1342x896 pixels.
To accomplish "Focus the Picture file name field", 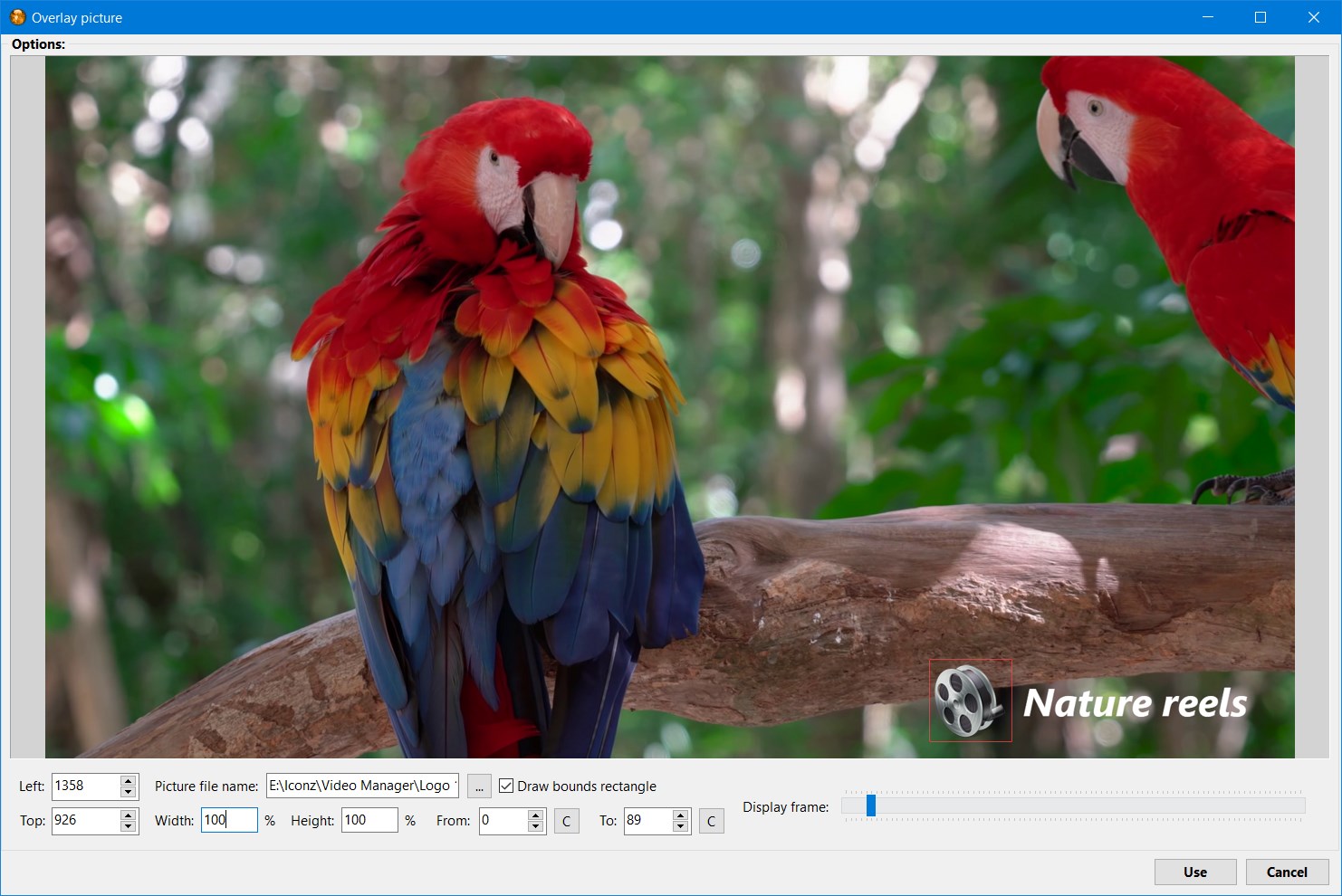I will pyautogui.click(x=362, y=786).
